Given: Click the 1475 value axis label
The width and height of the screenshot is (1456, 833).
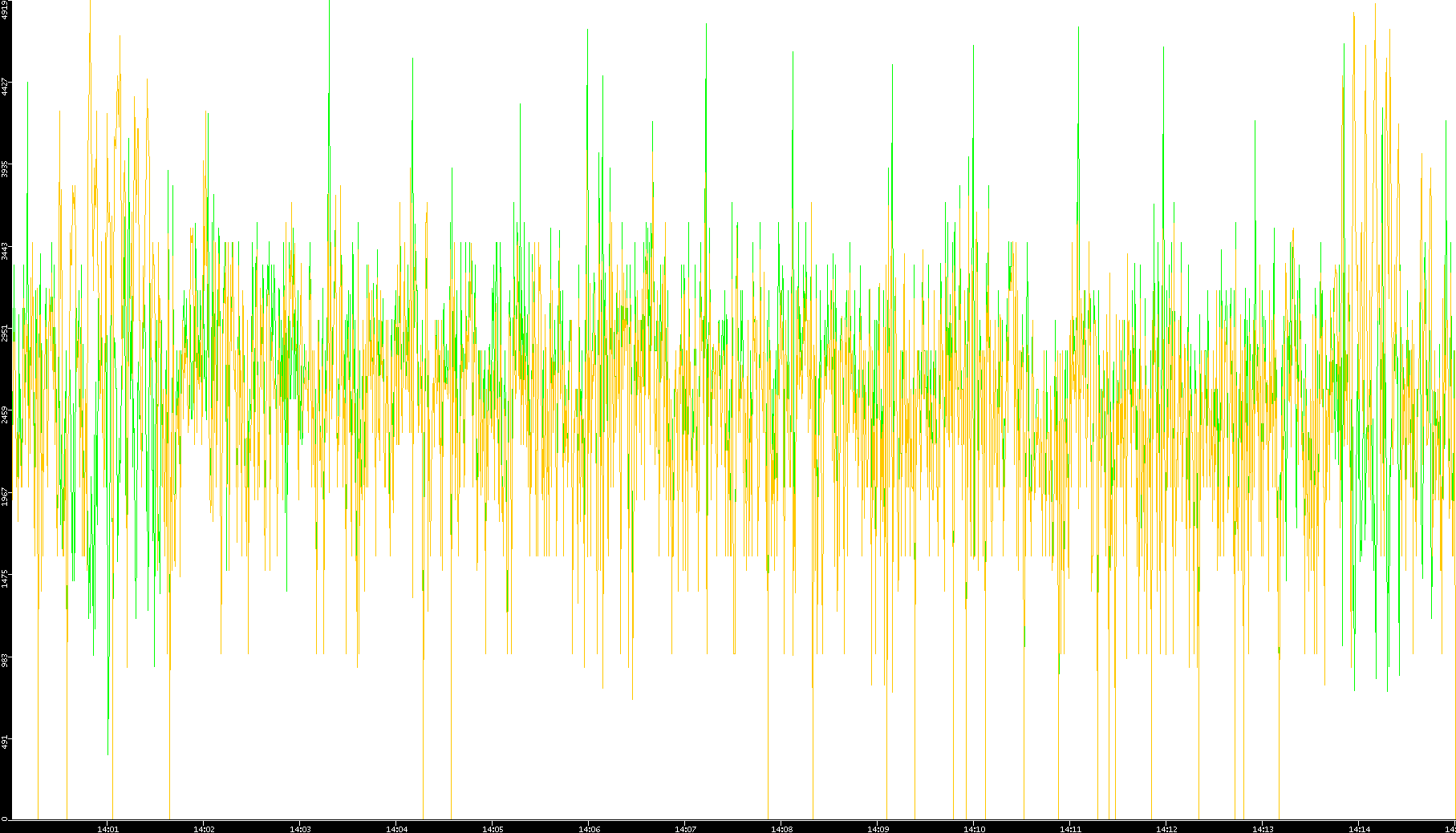Looking at the screenshot, I should (x=6, y=579).
